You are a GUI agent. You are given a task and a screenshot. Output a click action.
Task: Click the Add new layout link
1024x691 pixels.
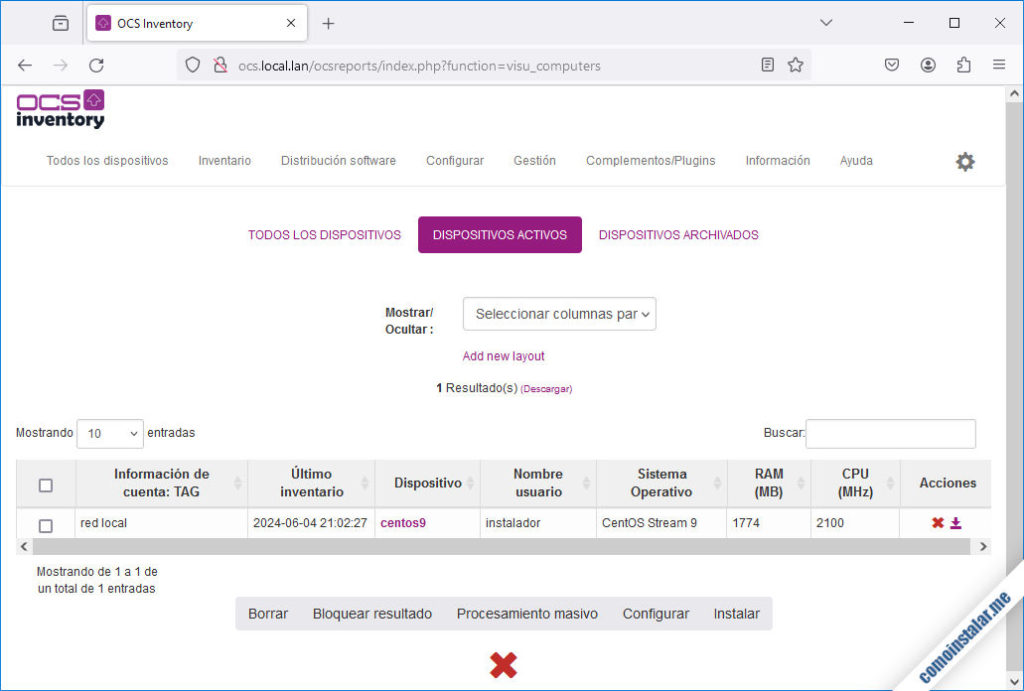click(503, 356)
